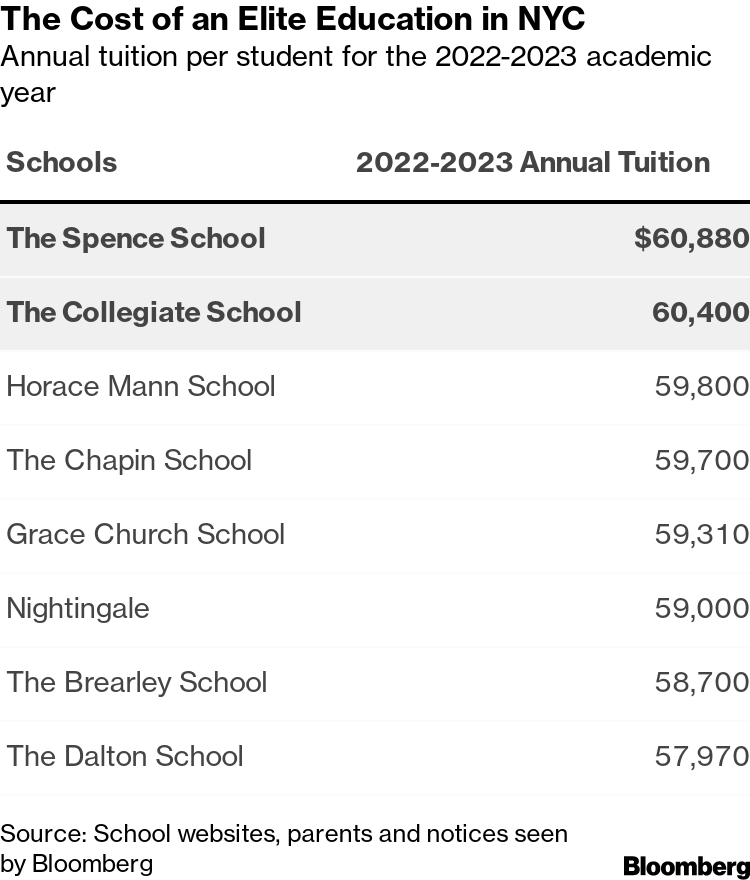This screenshot has height=880, width=750.
Task: Select The Chapin School name
Action: 129,460
